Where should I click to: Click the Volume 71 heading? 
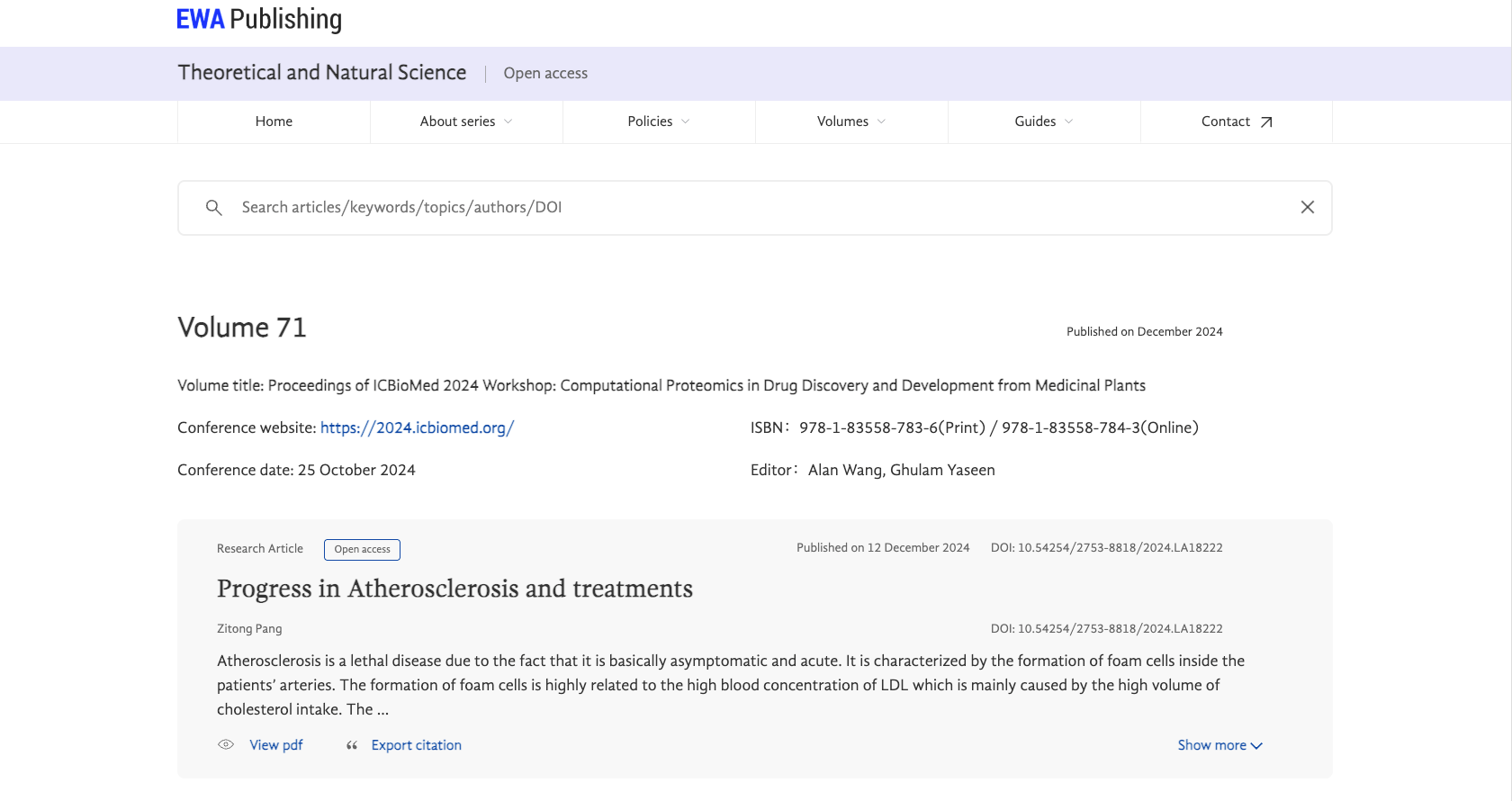pyautogui.click(x=242, y=328)
